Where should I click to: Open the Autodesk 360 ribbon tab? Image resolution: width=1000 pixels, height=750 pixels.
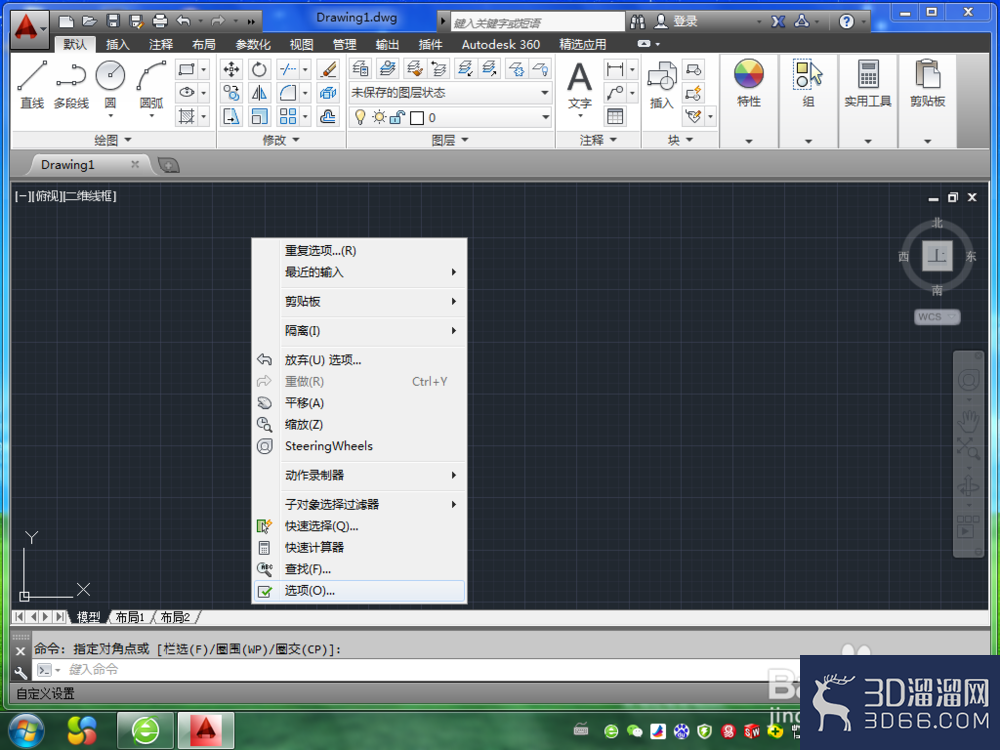[x=501, y=44]
